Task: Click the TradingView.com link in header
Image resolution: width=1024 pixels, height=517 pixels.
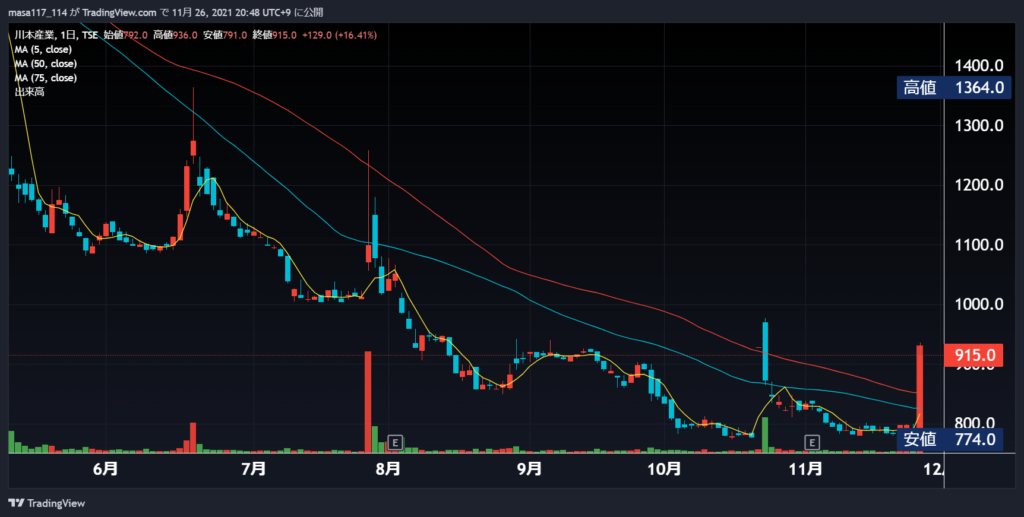Action: (x=120, y=12)
